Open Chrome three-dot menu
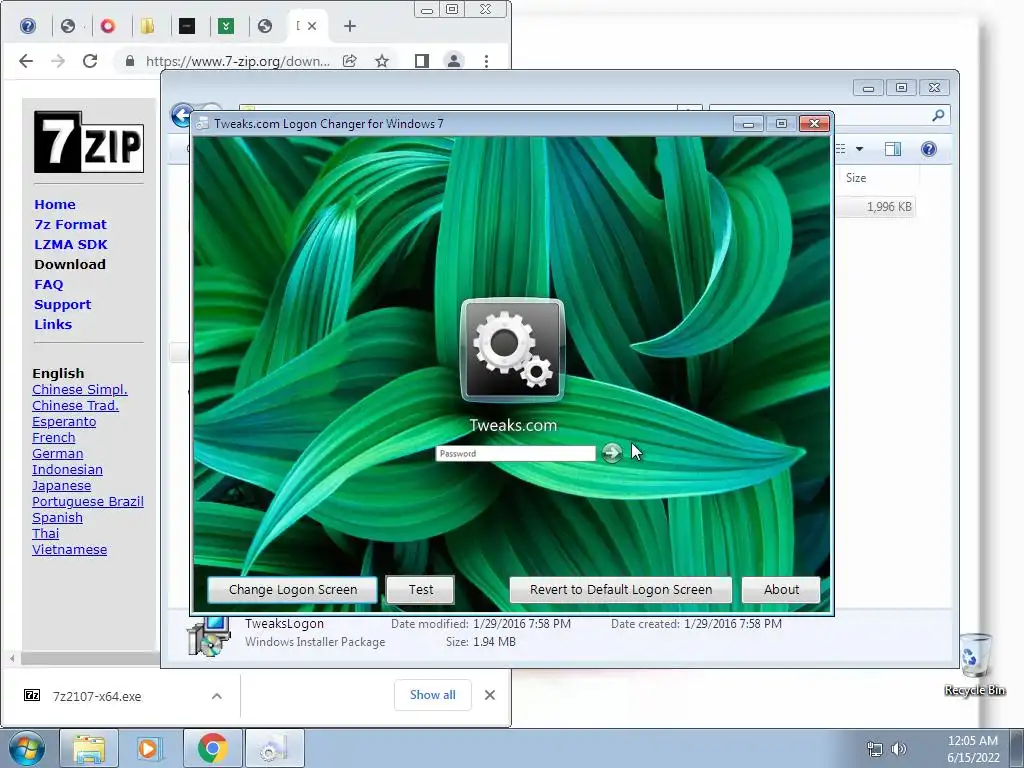Screen dimensions: 1024x768 pos(486,61)
